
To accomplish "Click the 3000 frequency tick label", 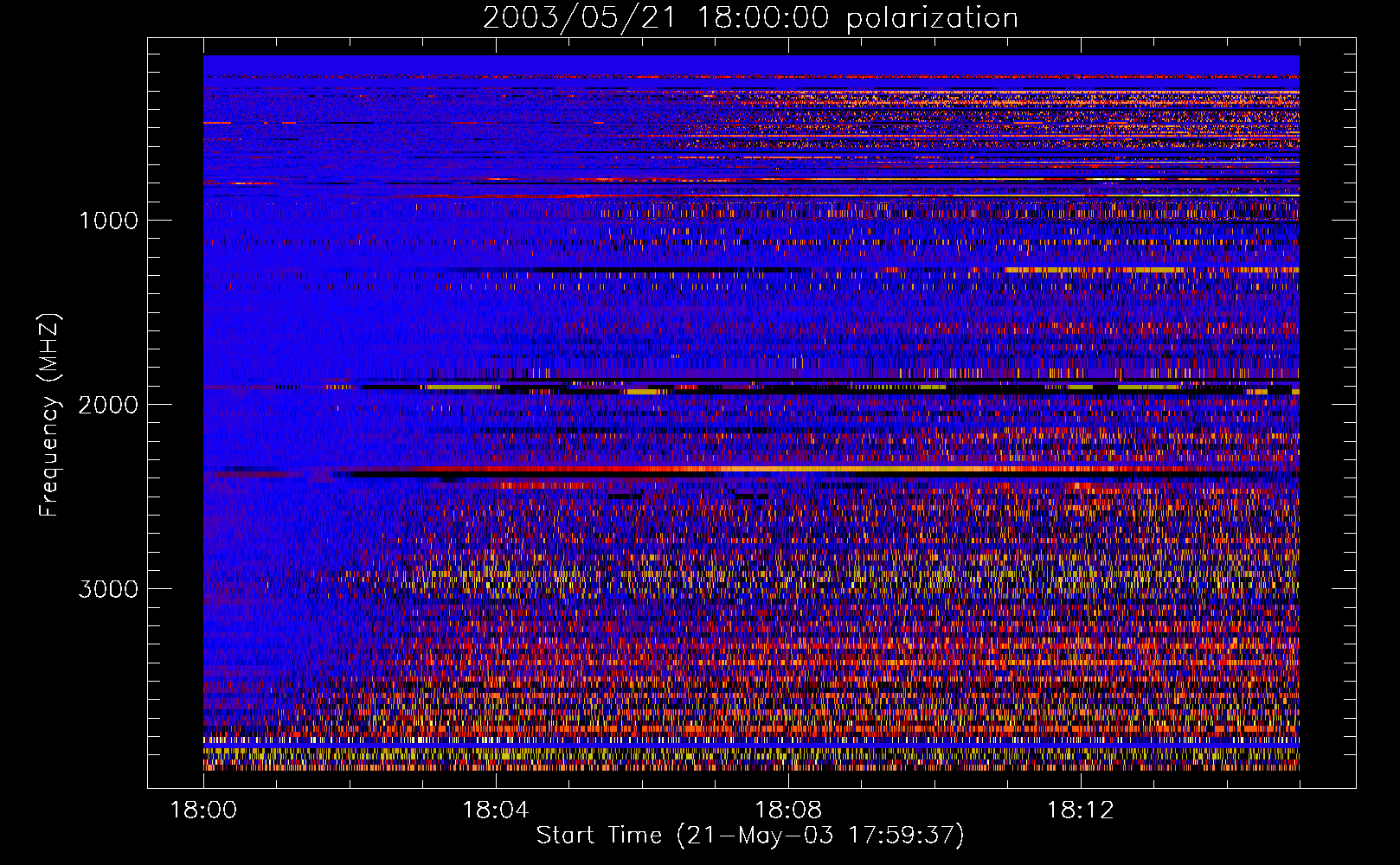I will (108, 589).
